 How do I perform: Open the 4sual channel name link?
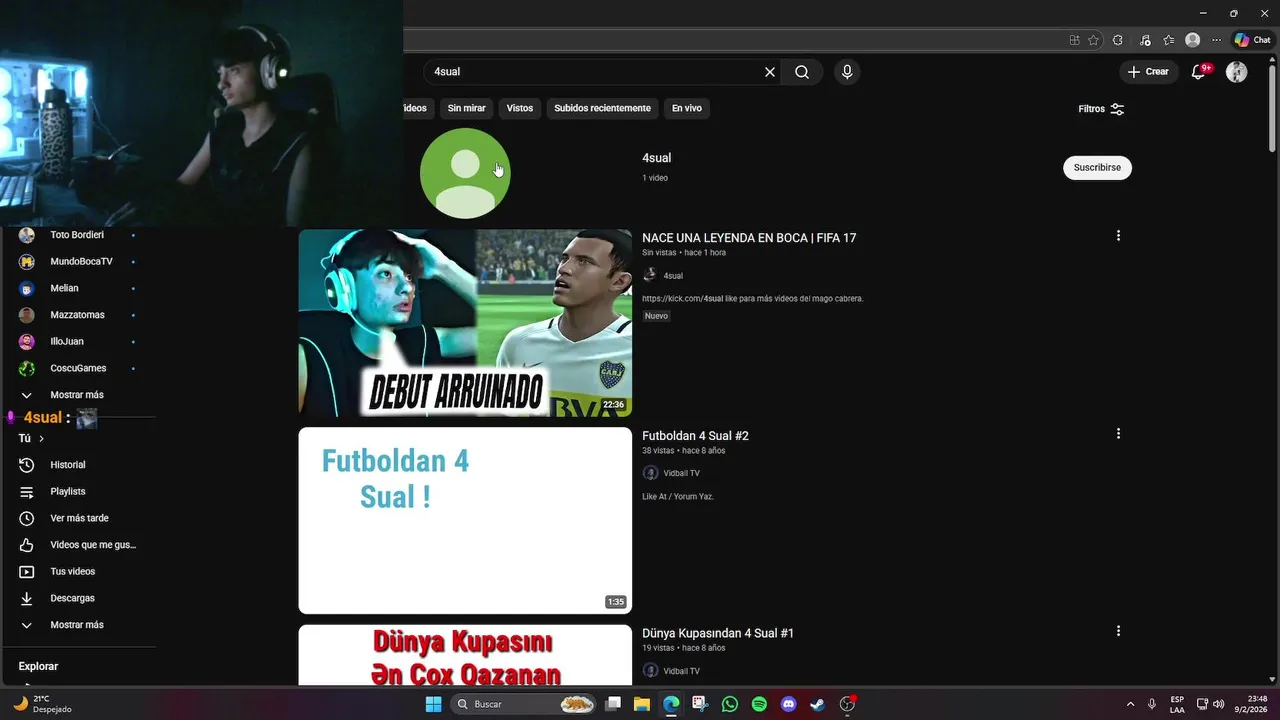[x=656, y=158]
